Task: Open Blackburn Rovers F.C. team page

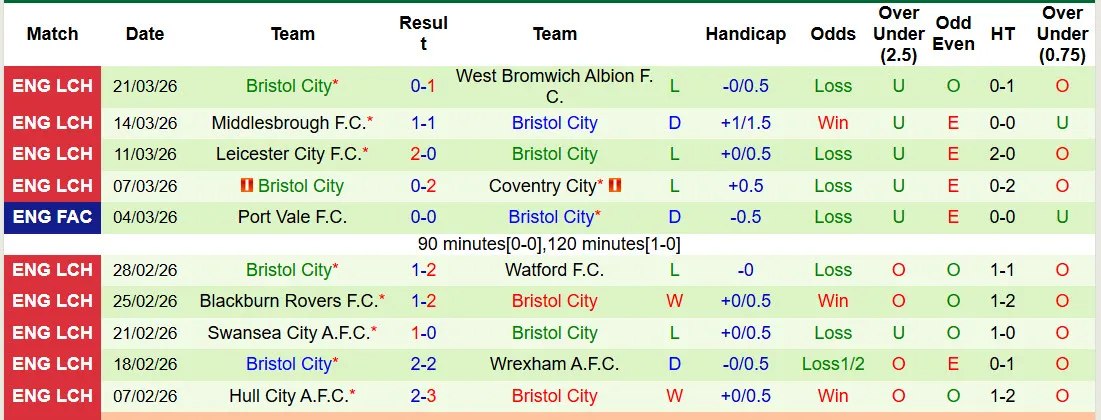Action: click(287, 301)
